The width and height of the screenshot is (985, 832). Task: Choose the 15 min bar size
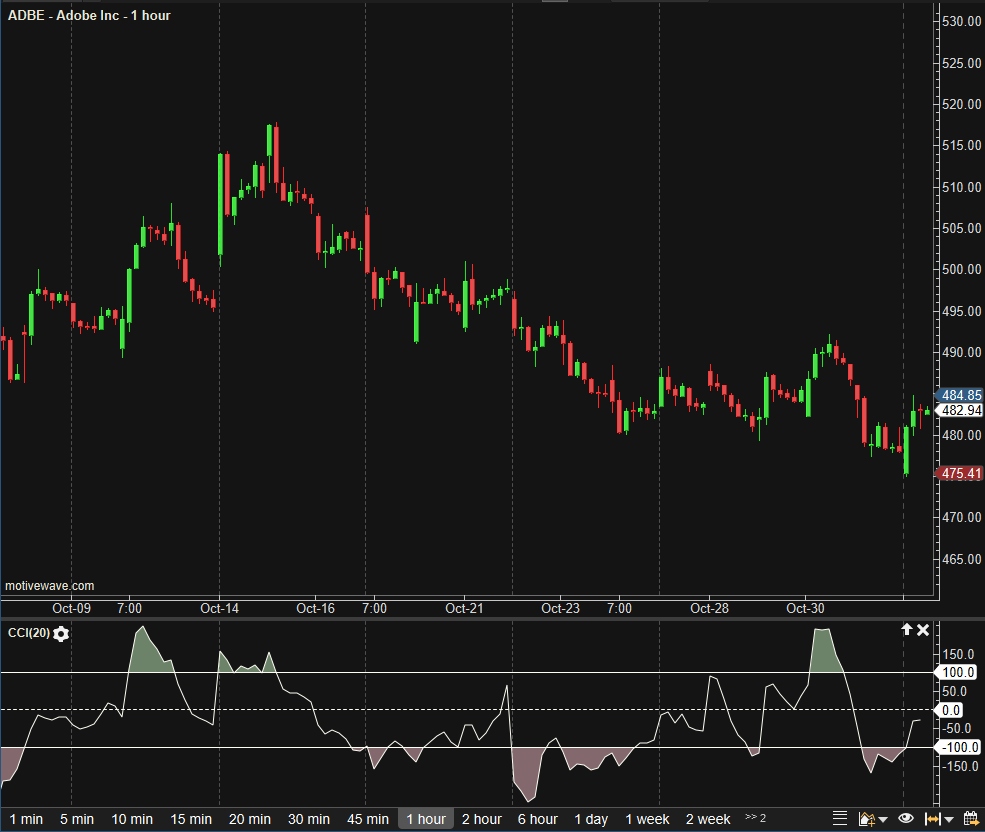(191, 819)
